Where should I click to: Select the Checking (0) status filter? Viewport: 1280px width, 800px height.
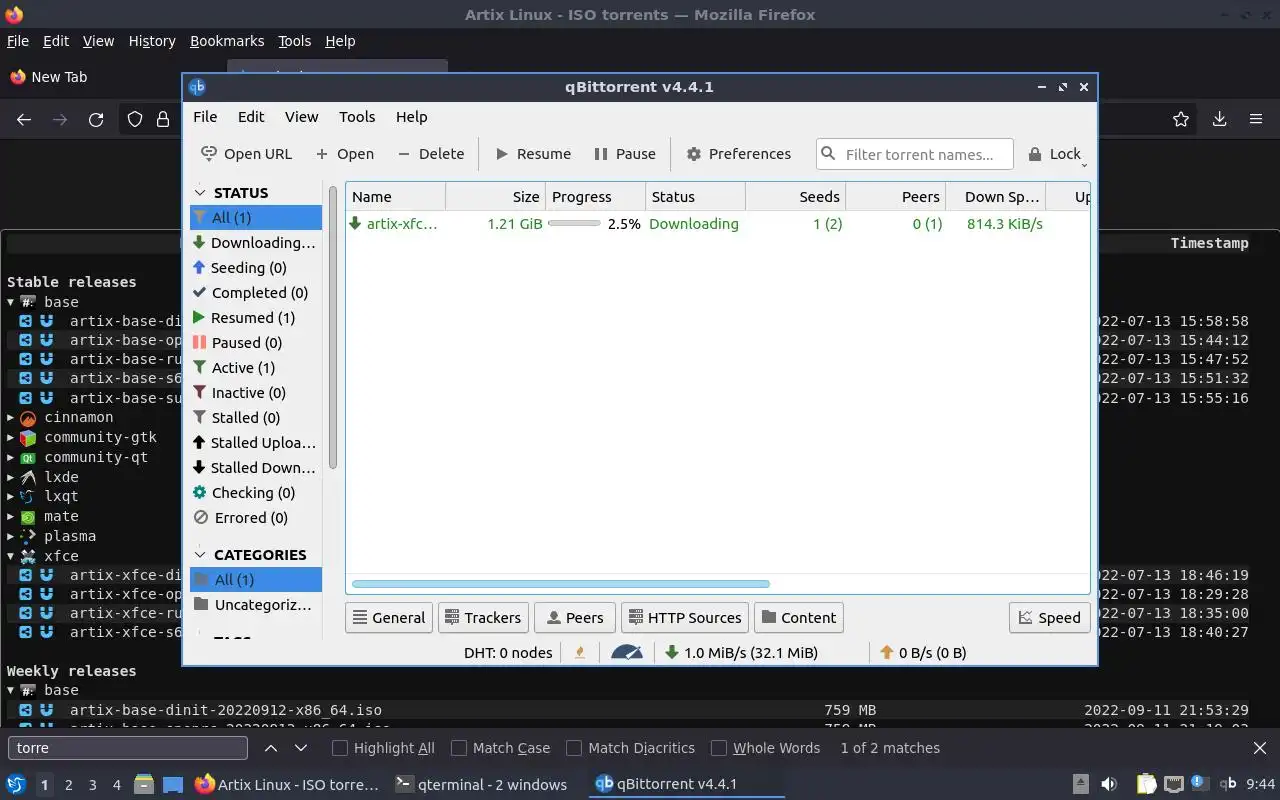tap(256, 493)
